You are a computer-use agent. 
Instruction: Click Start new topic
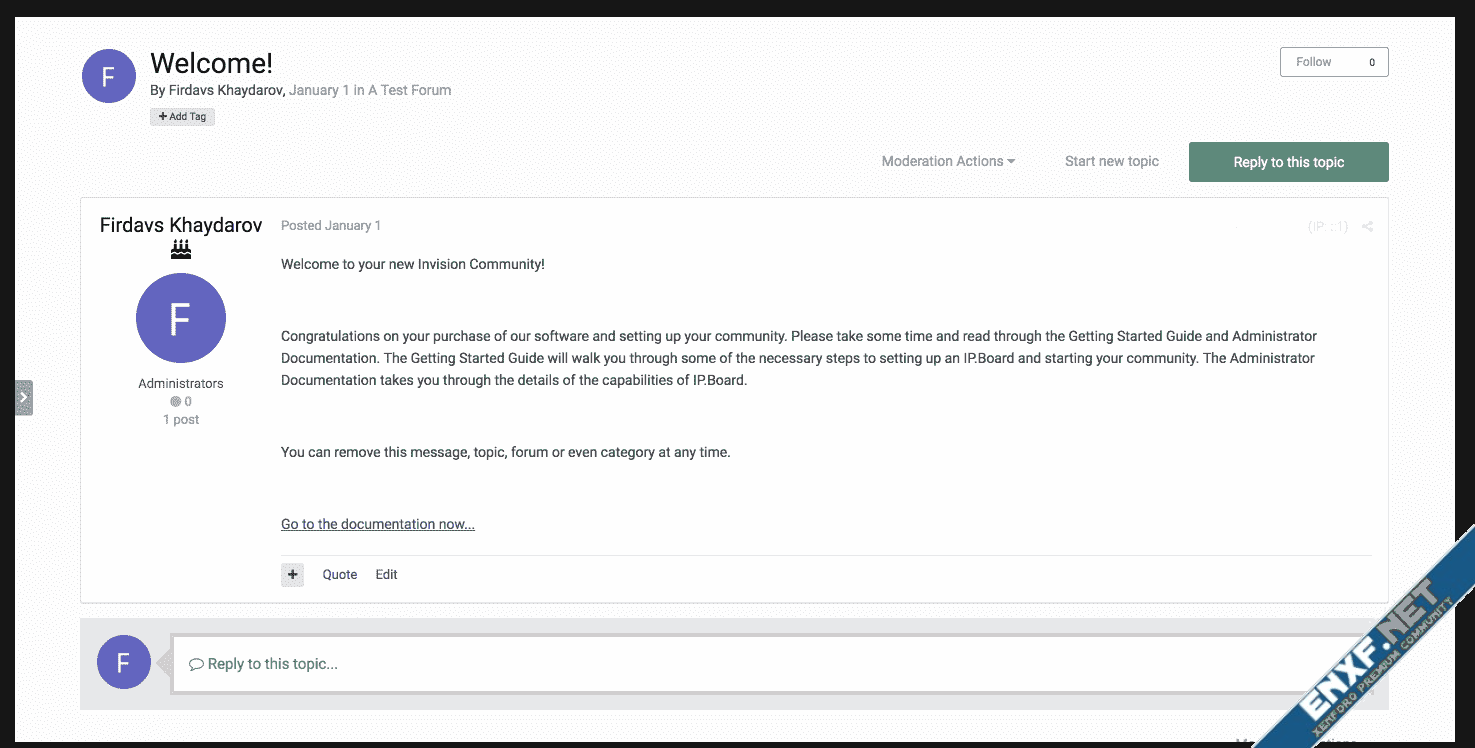[1111, 161]
